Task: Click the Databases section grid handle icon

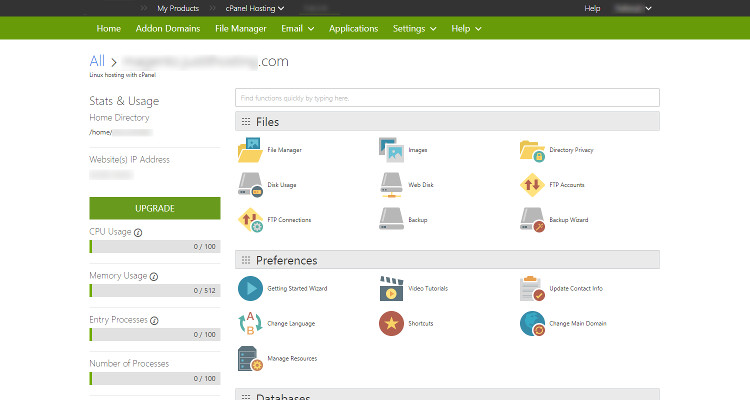Action: point(246,397)
